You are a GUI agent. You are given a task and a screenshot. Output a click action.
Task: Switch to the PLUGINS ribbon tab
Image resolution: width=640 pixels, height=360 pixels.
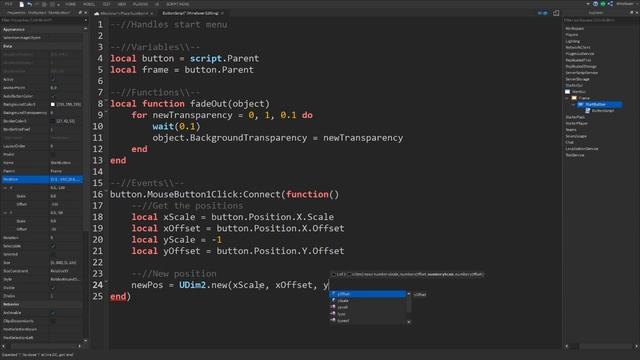pos(141,4)
